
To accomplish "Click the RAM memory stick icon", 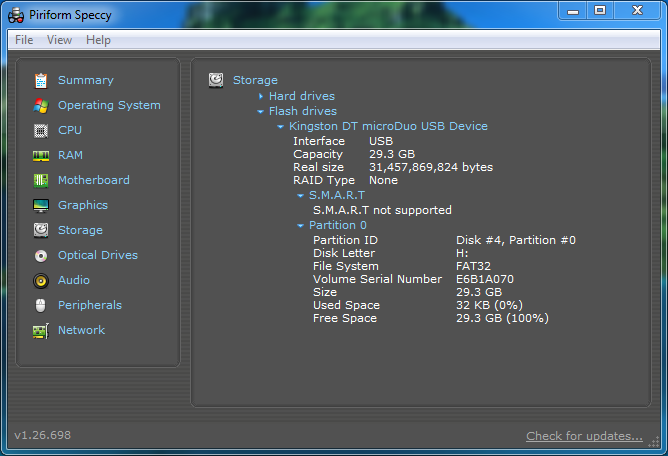I will [41, 155].
